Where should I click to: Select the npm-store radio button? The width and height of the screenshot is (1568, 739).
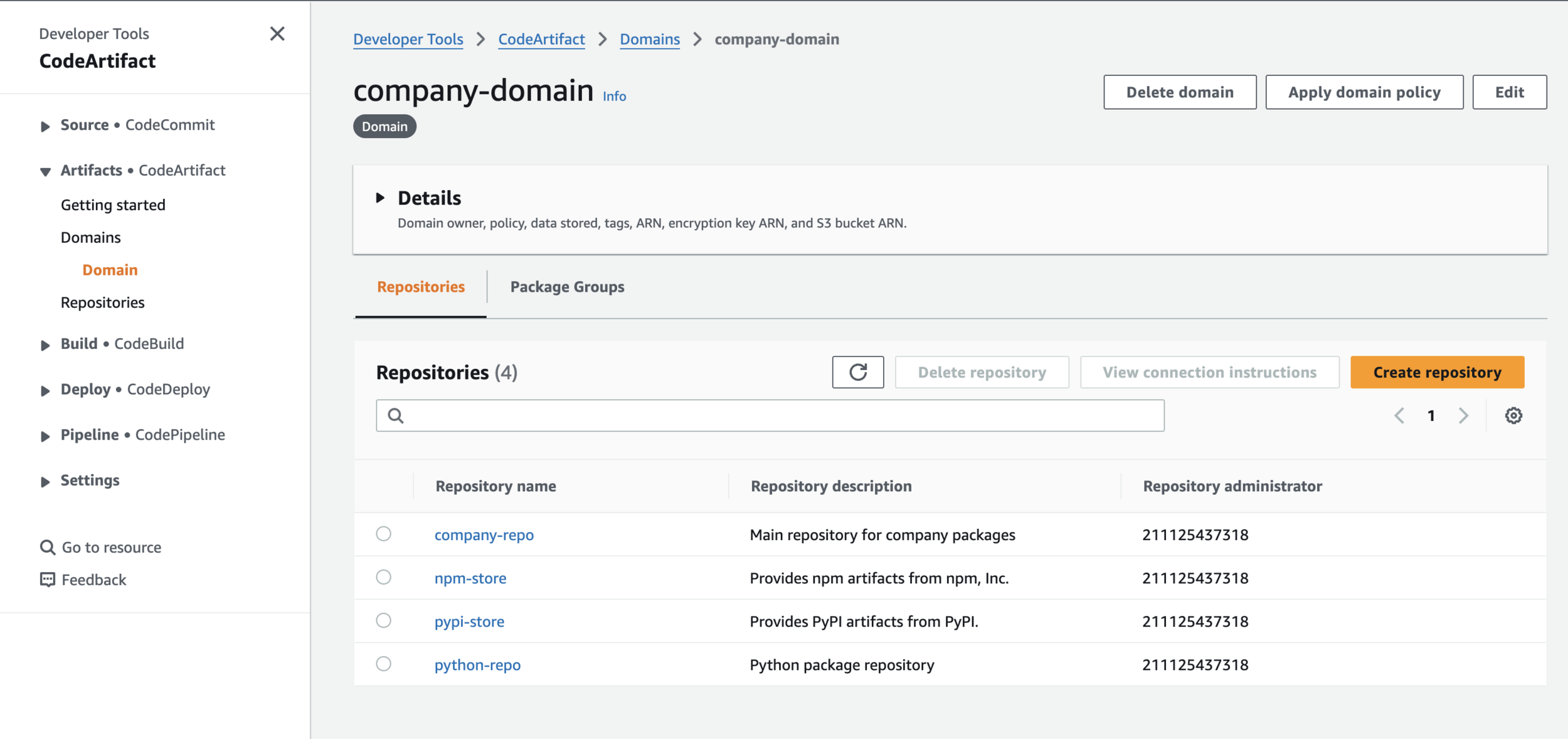[x=383, y=577]
